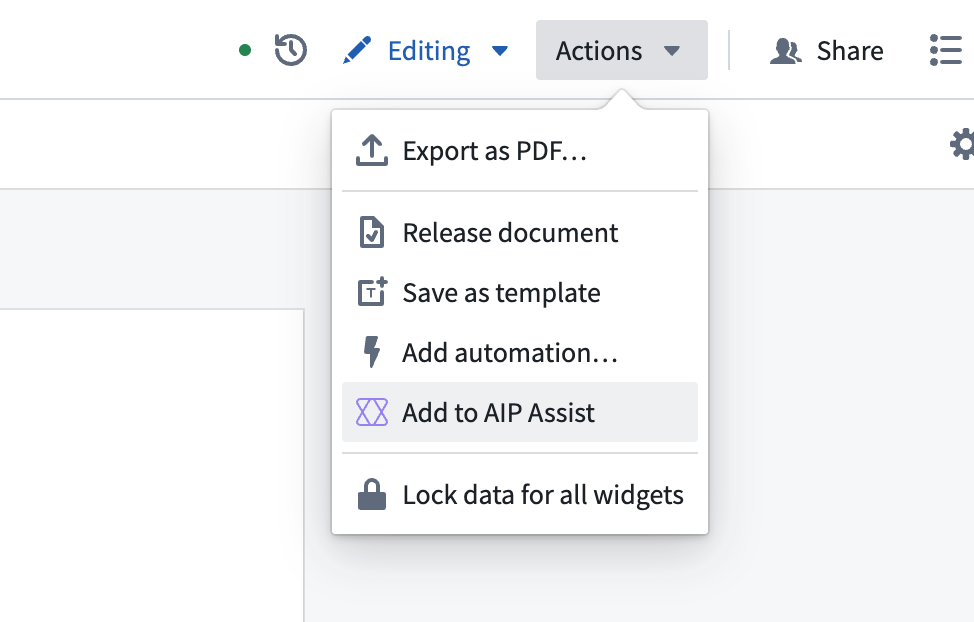This screenshot has height=622, width=974.
Task: Click the pencil Editing mode icon
Action: pyautogui.click(x=357, y=50)
